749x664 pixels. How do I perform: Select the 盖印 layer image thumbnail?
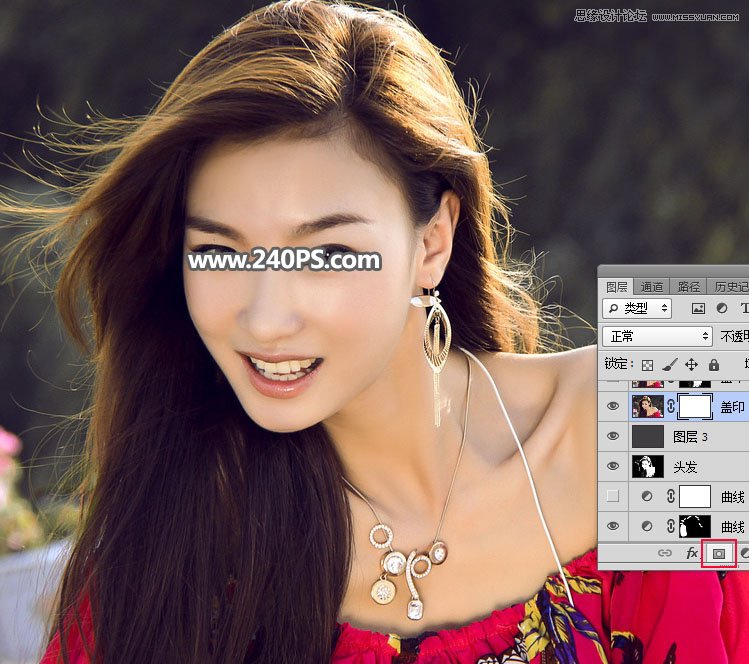(x=648, y=406)
